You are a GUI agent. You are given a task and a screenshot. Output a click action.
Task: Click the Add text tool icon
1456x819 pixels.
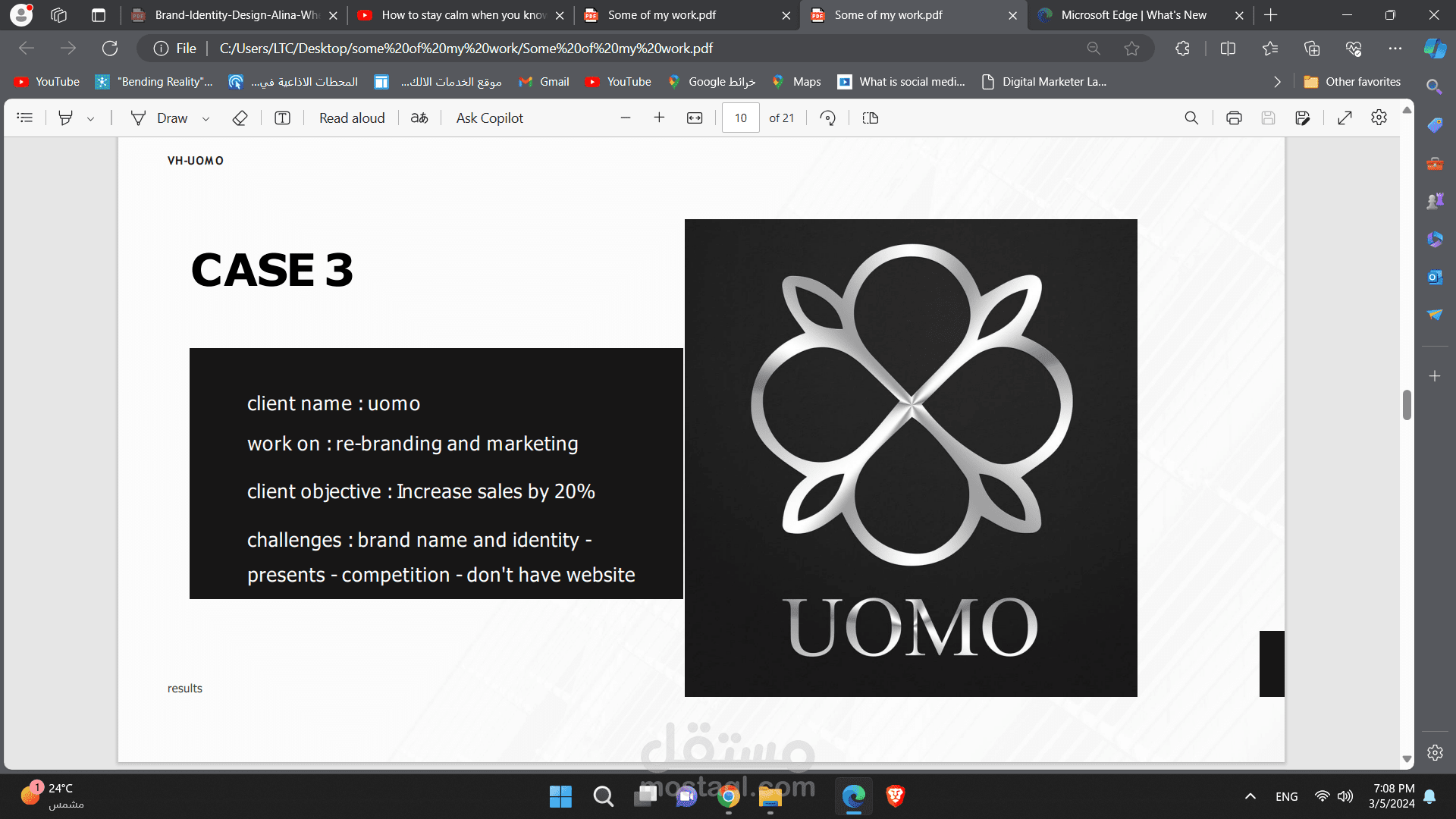click(x=282, y=118)
